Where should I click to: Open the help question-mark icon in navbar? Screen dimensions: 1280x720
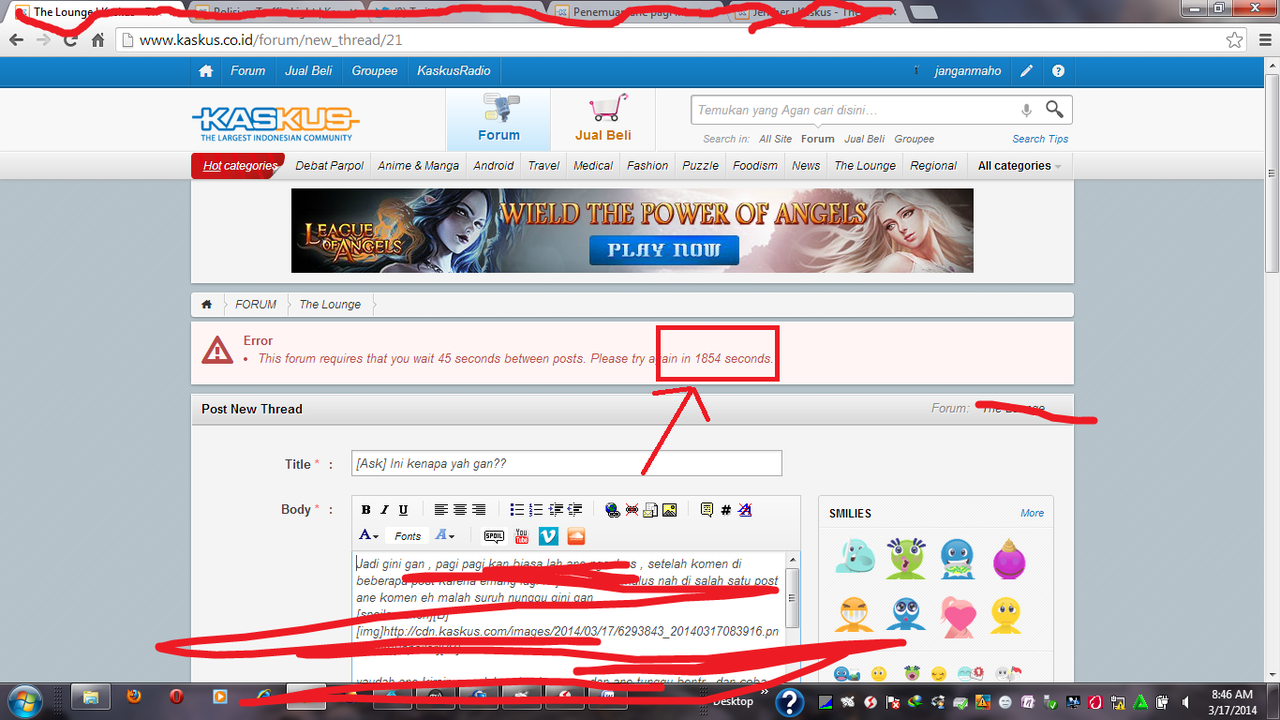(1058, 71)
